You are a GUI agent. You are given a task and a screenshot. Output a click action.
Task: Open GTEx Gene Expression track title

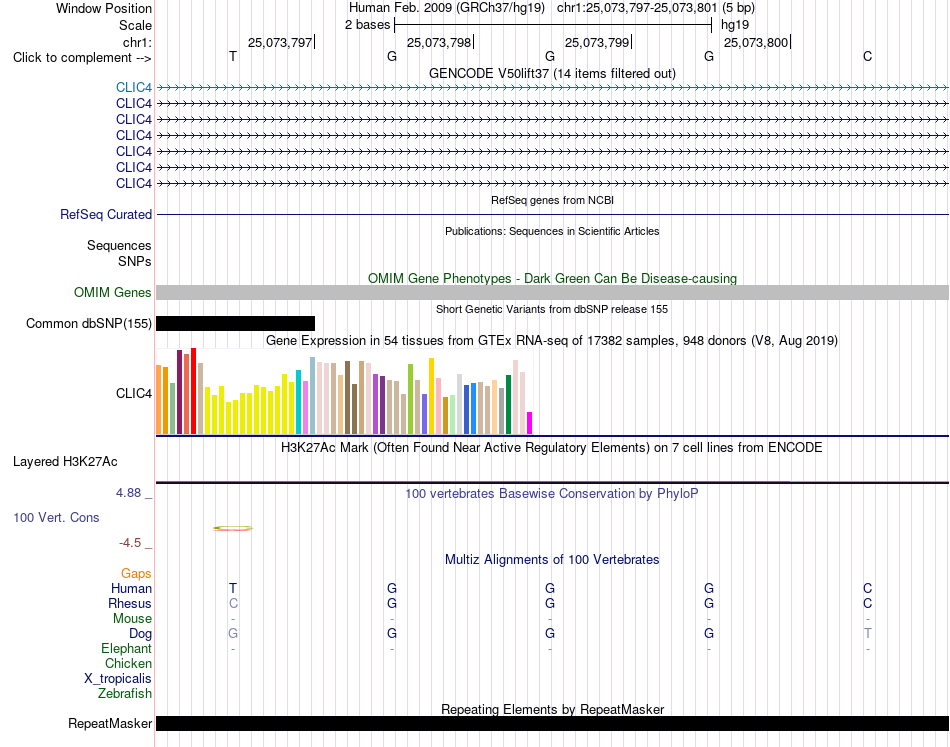[x=552, y=340]
